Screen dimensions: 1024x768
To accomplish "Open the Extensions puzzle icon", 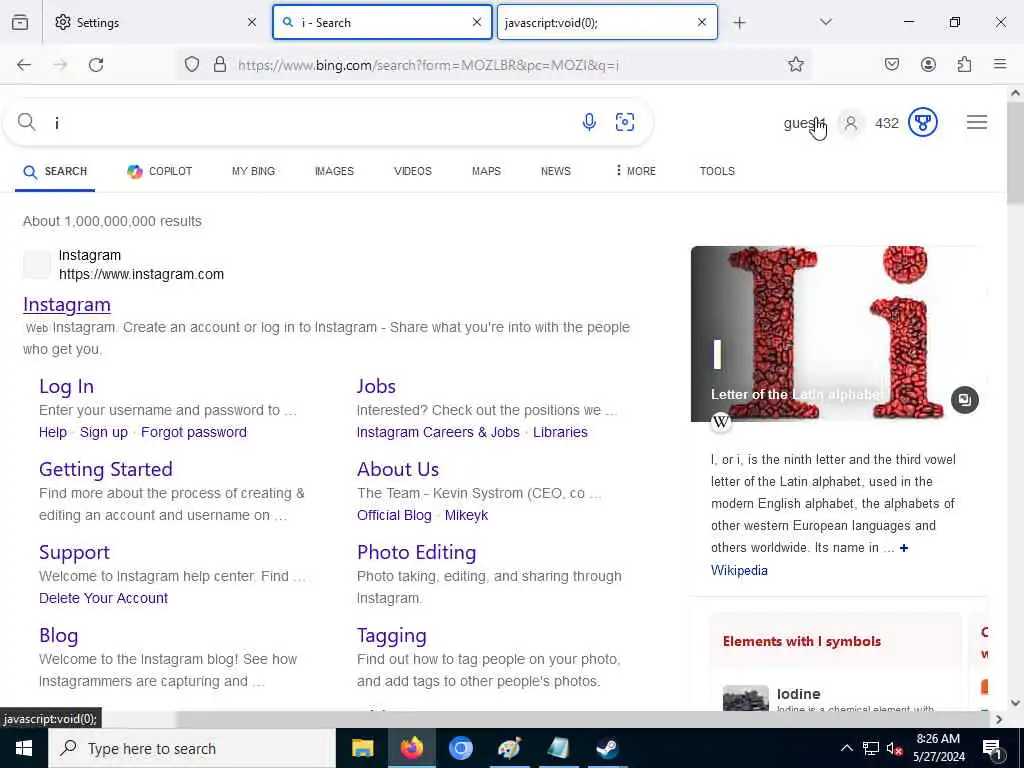I will [964, 64].
